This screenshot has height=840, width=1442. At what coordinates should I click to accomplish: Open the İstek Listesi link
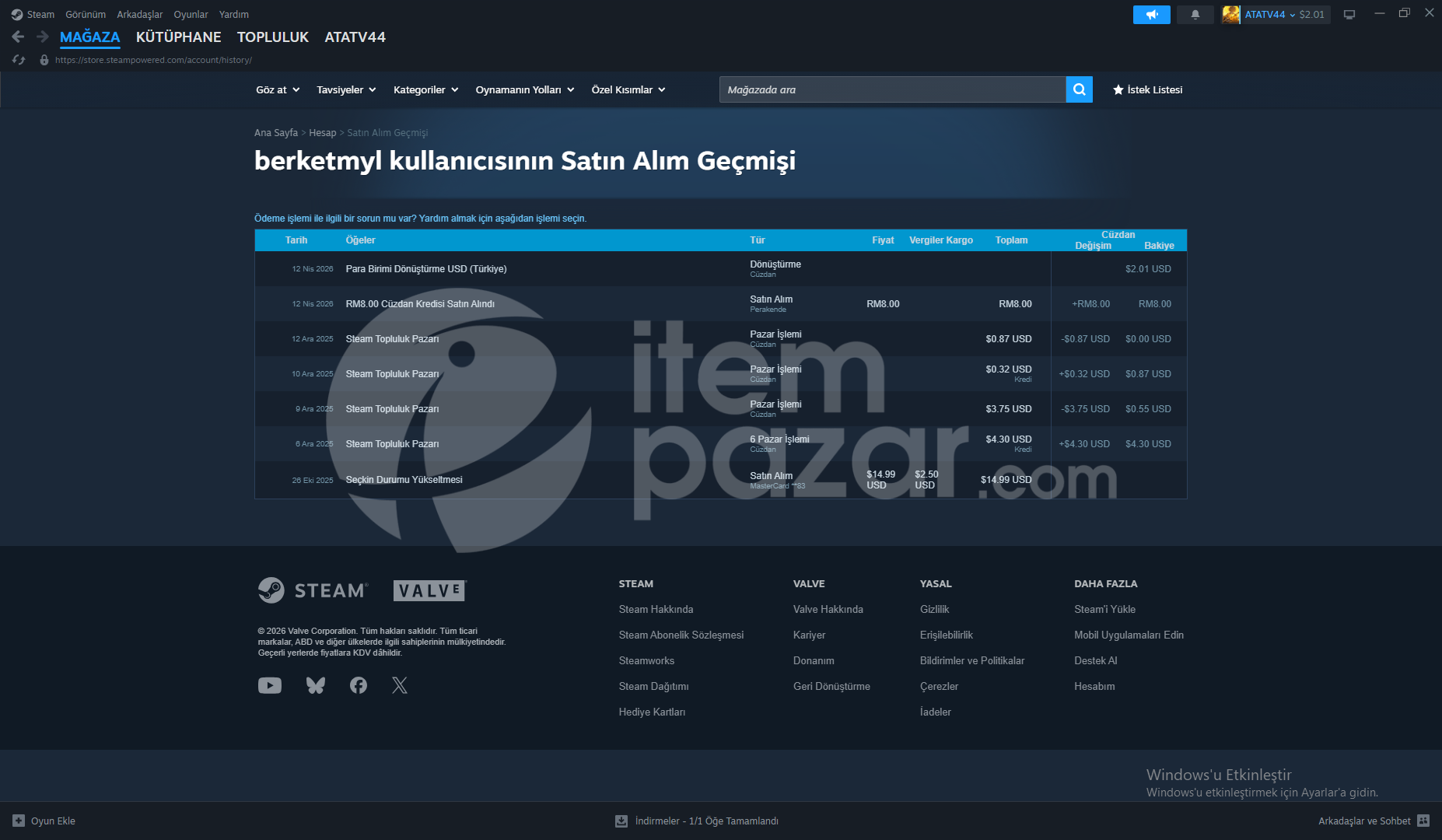[1147, 89]
